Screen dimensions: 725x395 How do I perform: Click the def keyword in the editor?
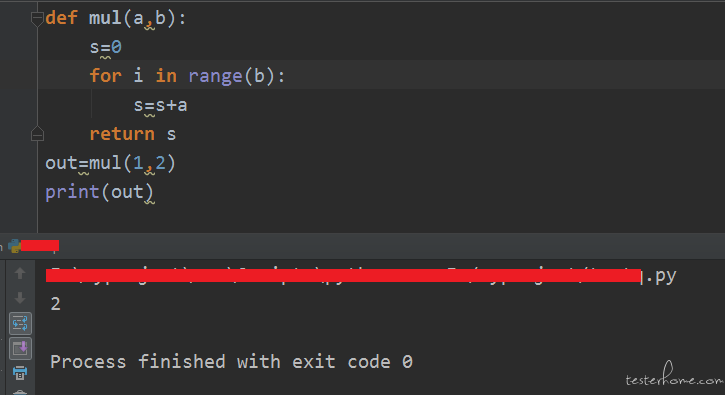click(x=61, y=19)
